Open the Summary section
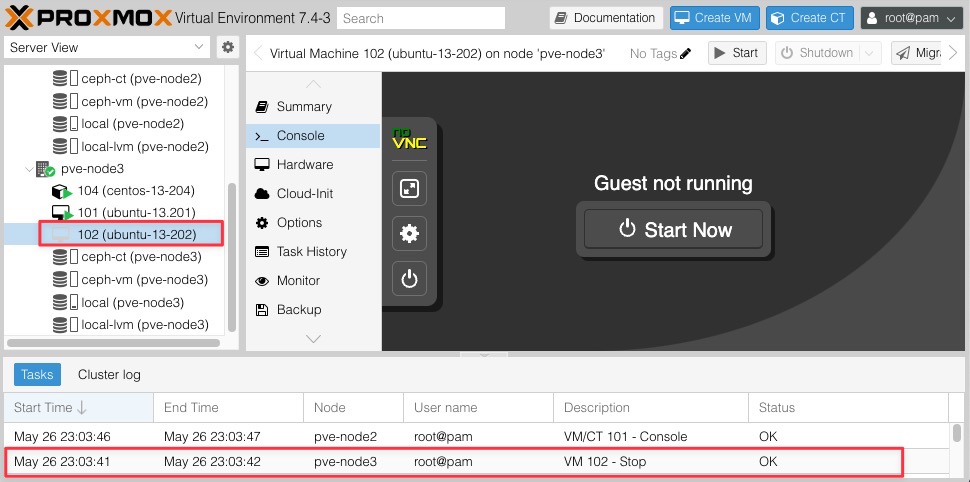970x482 pixels. coord(313,106)
